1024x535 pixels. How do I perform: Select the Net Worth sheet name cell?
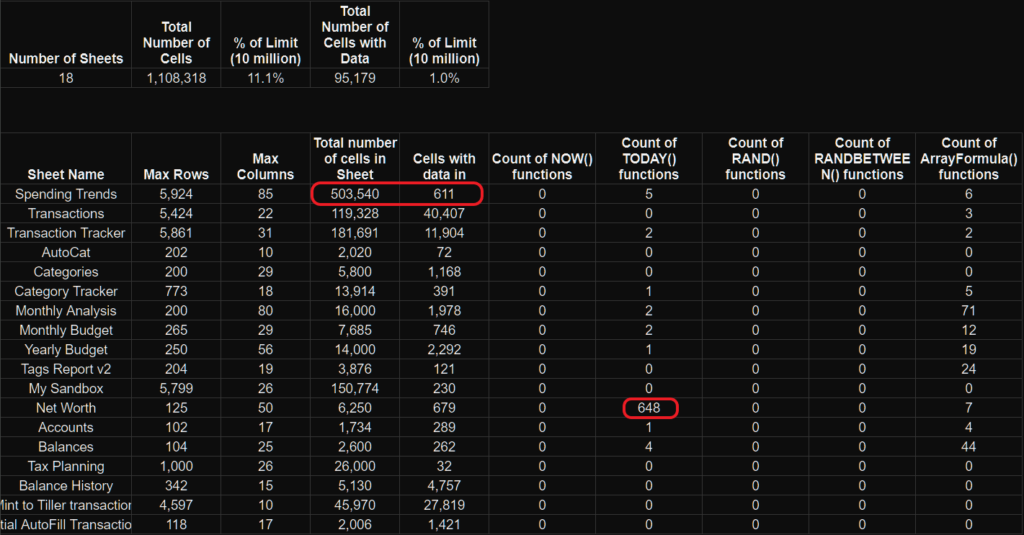(x=66, y=408)
